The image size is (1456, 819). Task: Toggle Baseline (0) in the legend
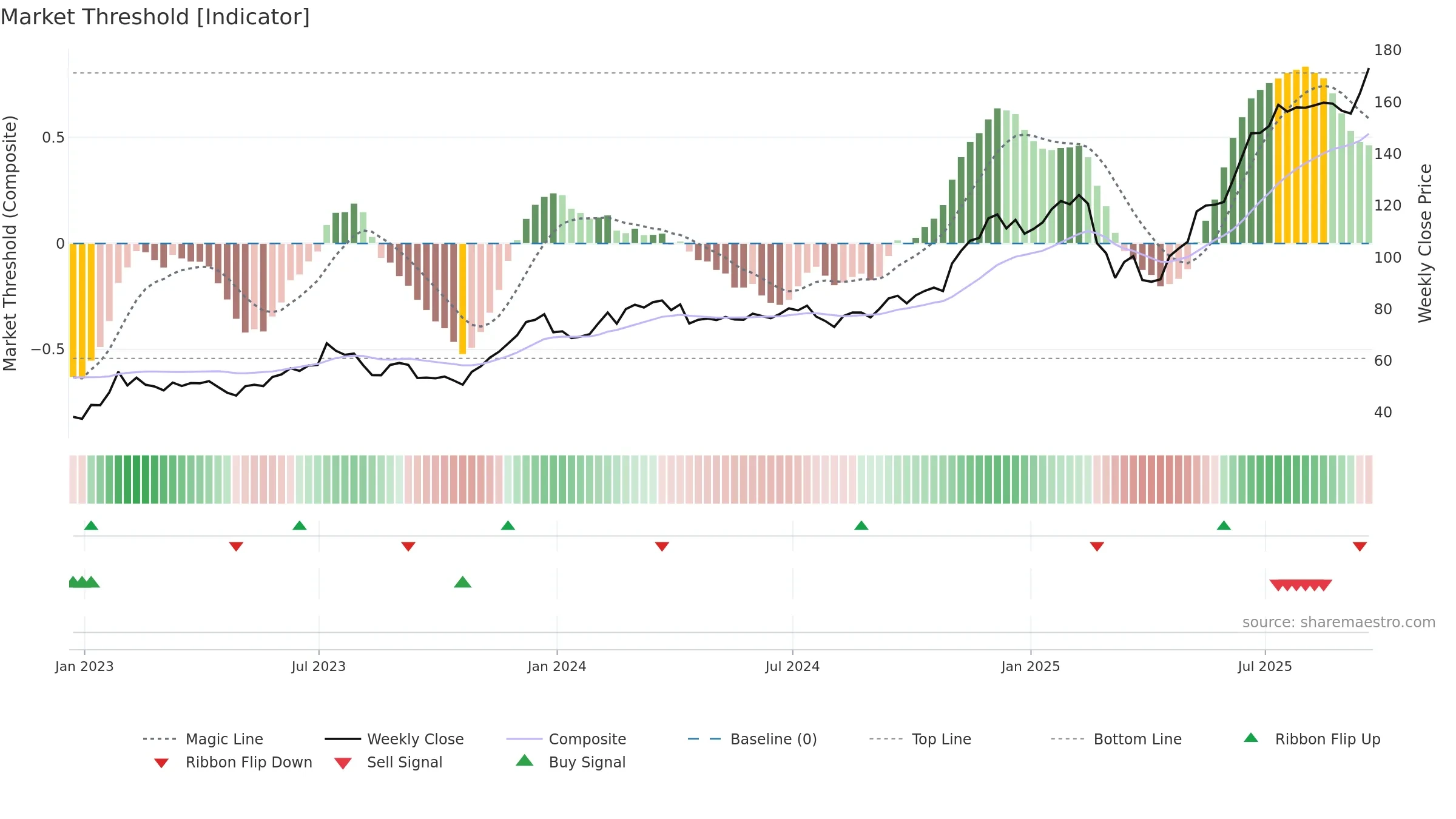point(753,739)
